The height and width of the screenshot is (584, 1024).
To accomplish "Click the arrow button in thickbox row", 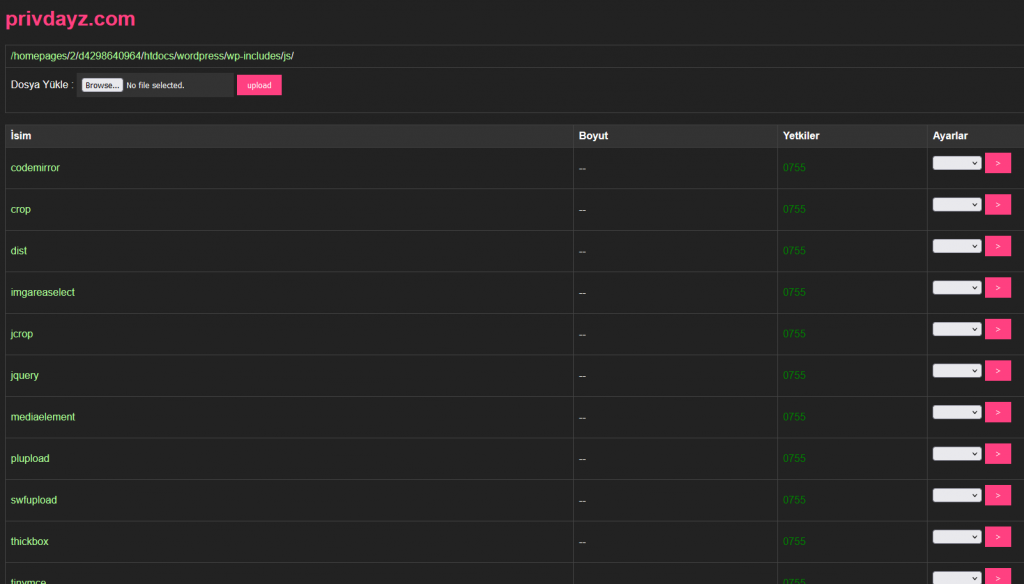I will click(997, 537).
